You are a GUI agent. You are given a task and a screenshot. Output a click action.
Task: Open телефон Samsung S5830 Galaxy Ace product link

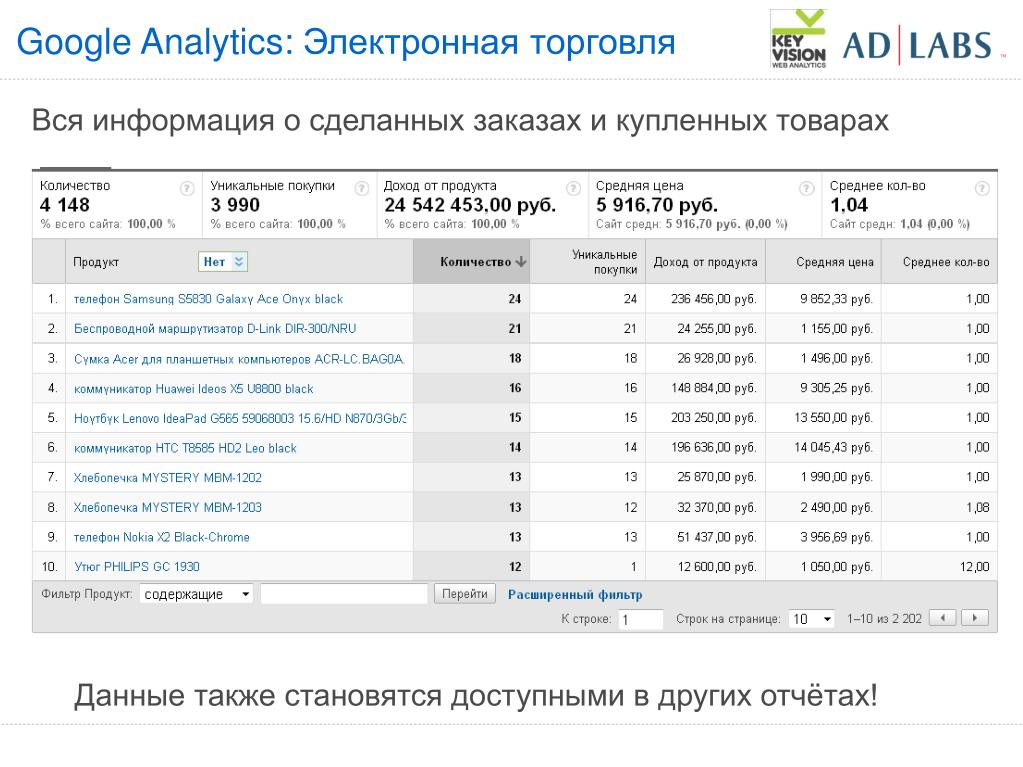(208, 299)
